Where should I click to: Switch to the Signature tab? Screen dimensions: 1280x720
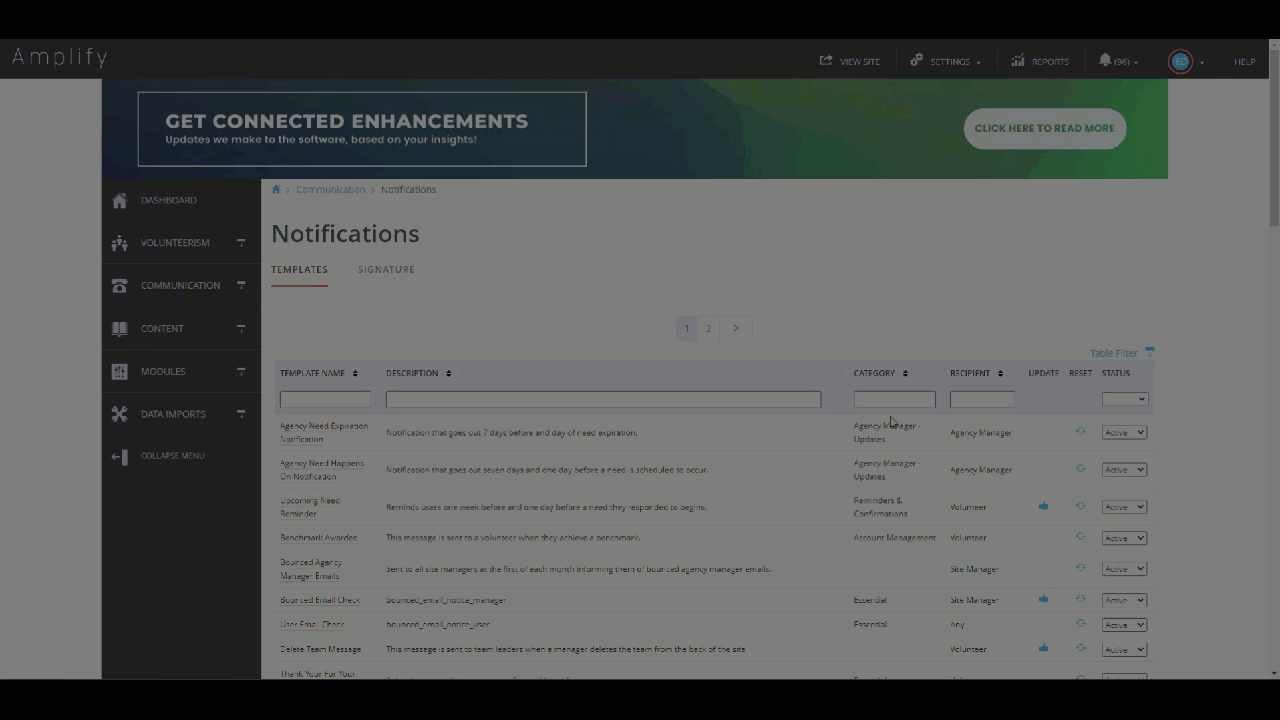tap(386, 270)
